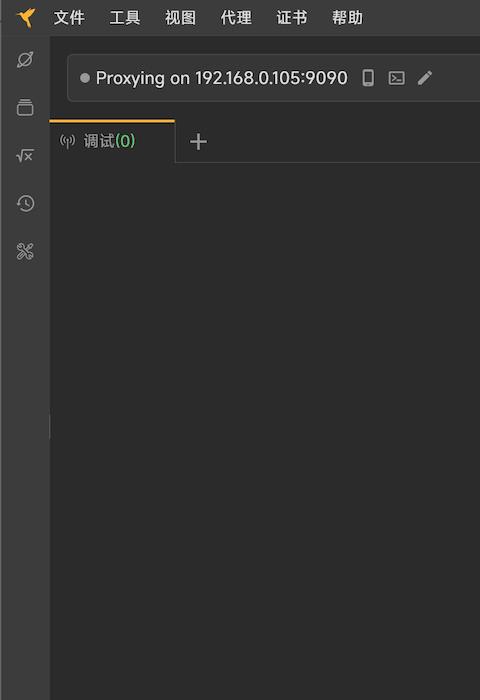Open the 工具 menu
The image size is (480, 700).
[125, 18]
